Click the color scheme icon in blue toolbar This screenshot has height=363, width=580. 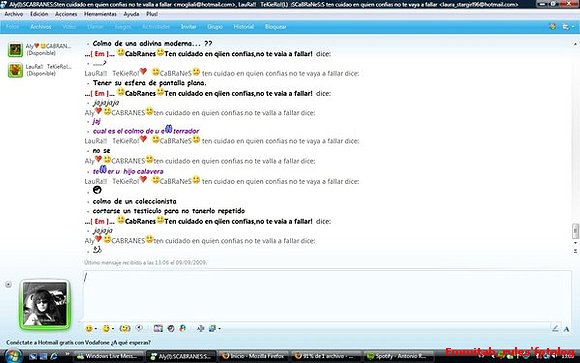coord(553,27)
